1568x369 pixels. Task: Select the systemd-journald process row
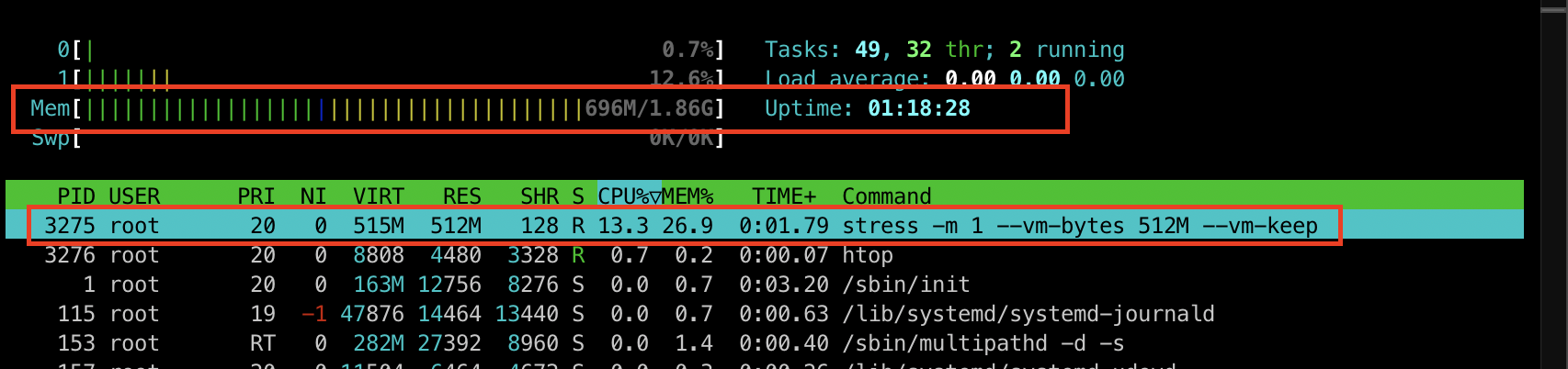[x=765, y=314]
